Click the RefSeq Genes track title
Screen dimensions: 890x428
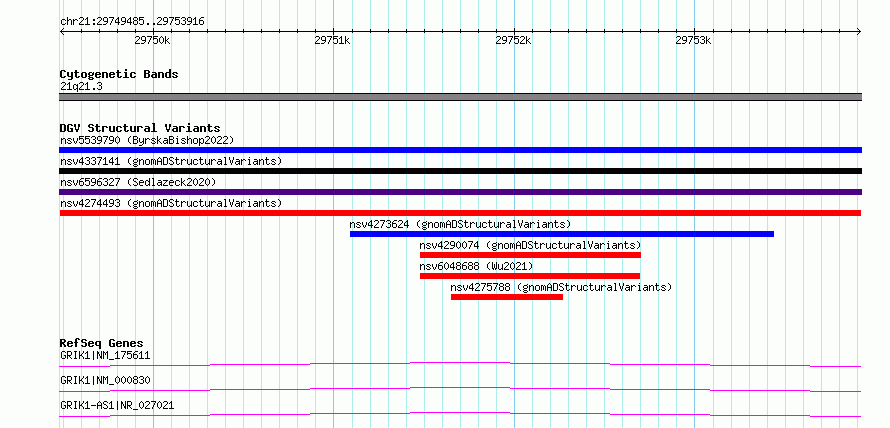(101, 343)
